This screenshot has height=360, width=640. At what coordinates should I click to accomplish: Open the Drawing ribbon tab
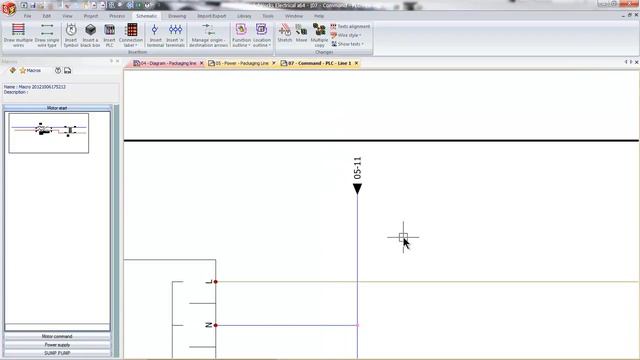pos(177,16)
